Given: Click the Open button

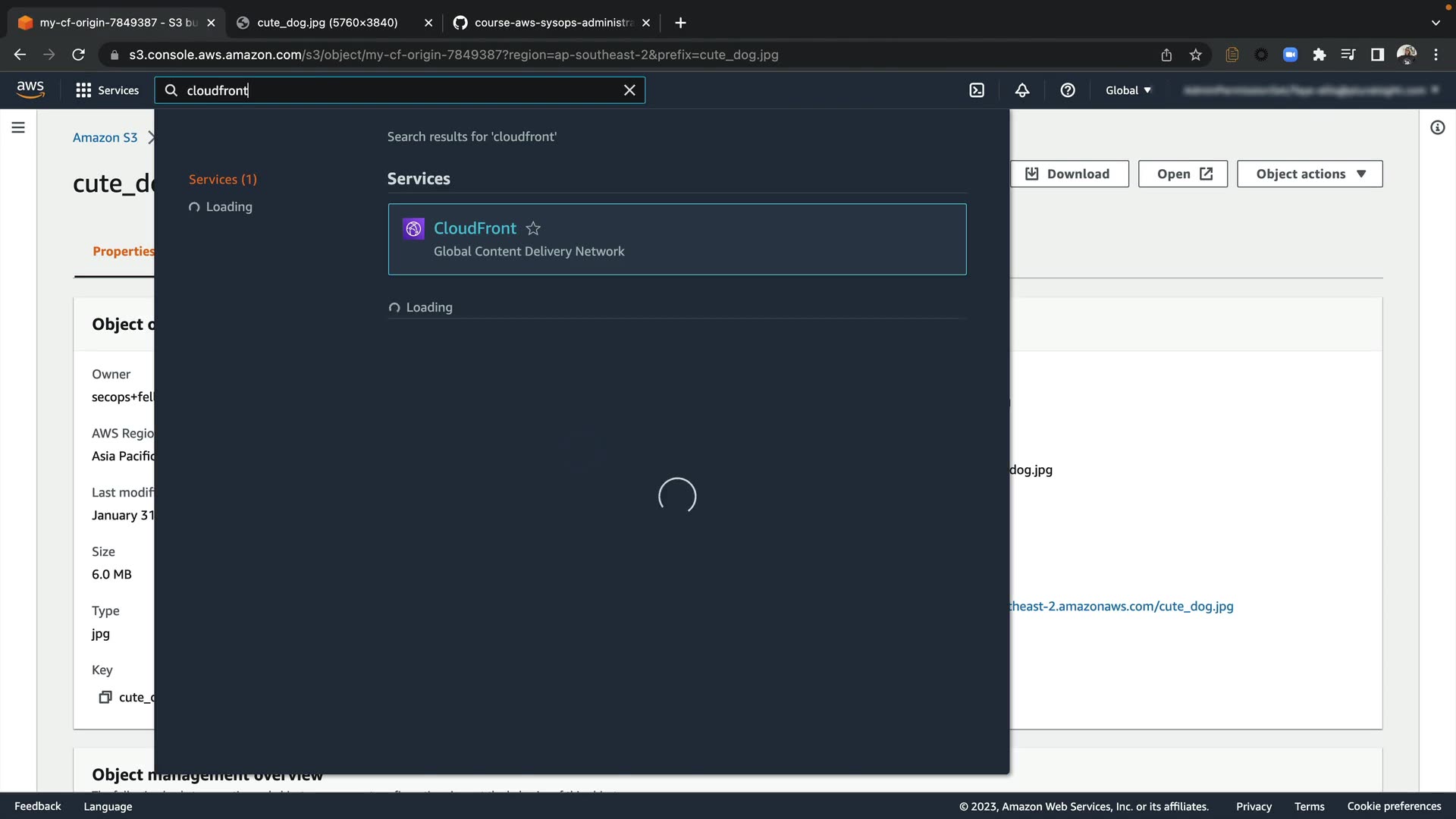Looking at the screenshot, I should click(1182, 174).
